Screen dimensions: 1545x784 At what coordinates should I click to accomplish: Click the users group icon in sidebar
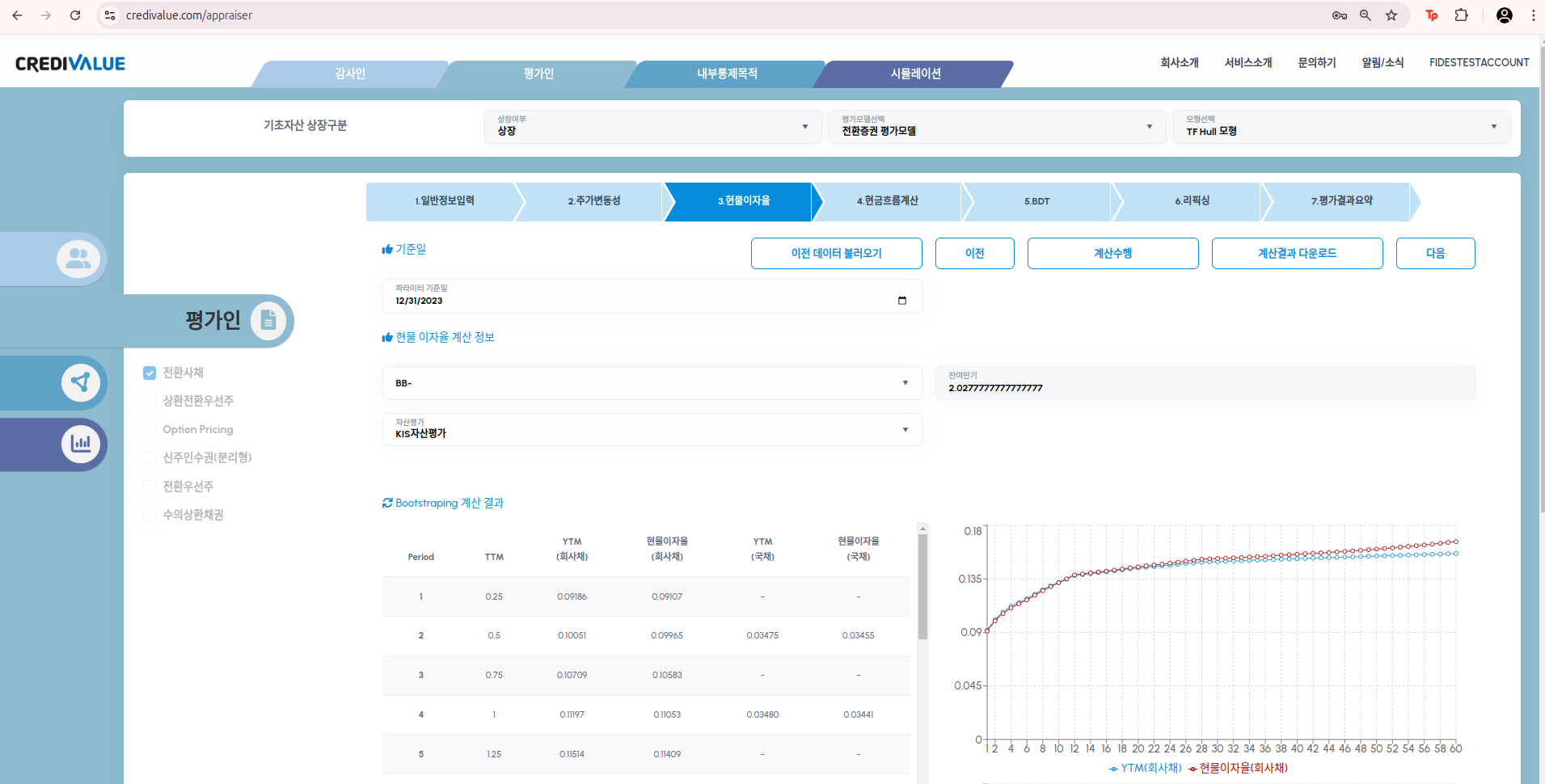[x=78, y=259]
